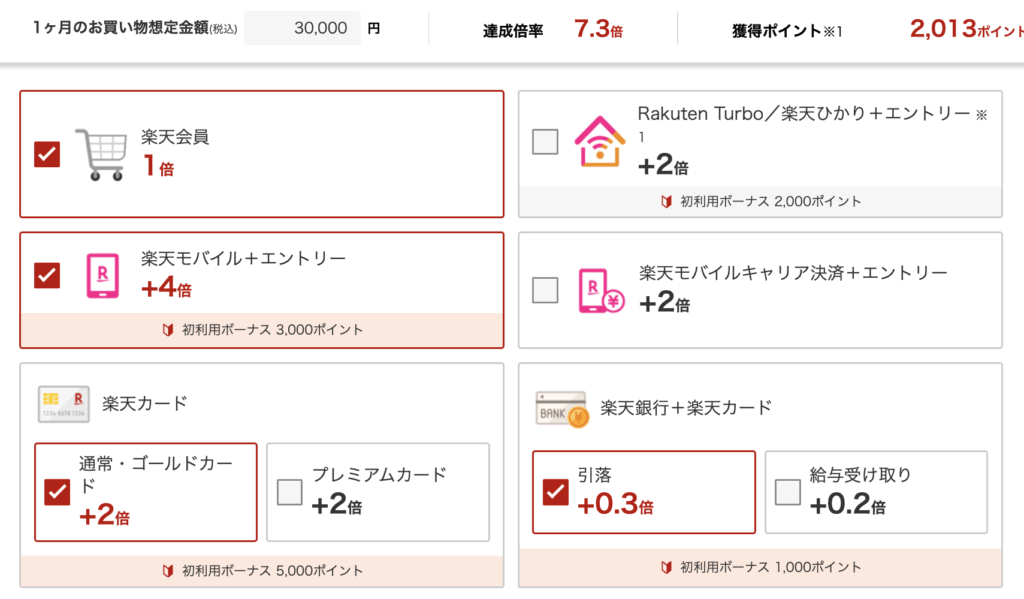Click the monthly shopping amount field showing 30,000
The height and width of the screenshot is (599, 1024).
(x=302, y=28)
